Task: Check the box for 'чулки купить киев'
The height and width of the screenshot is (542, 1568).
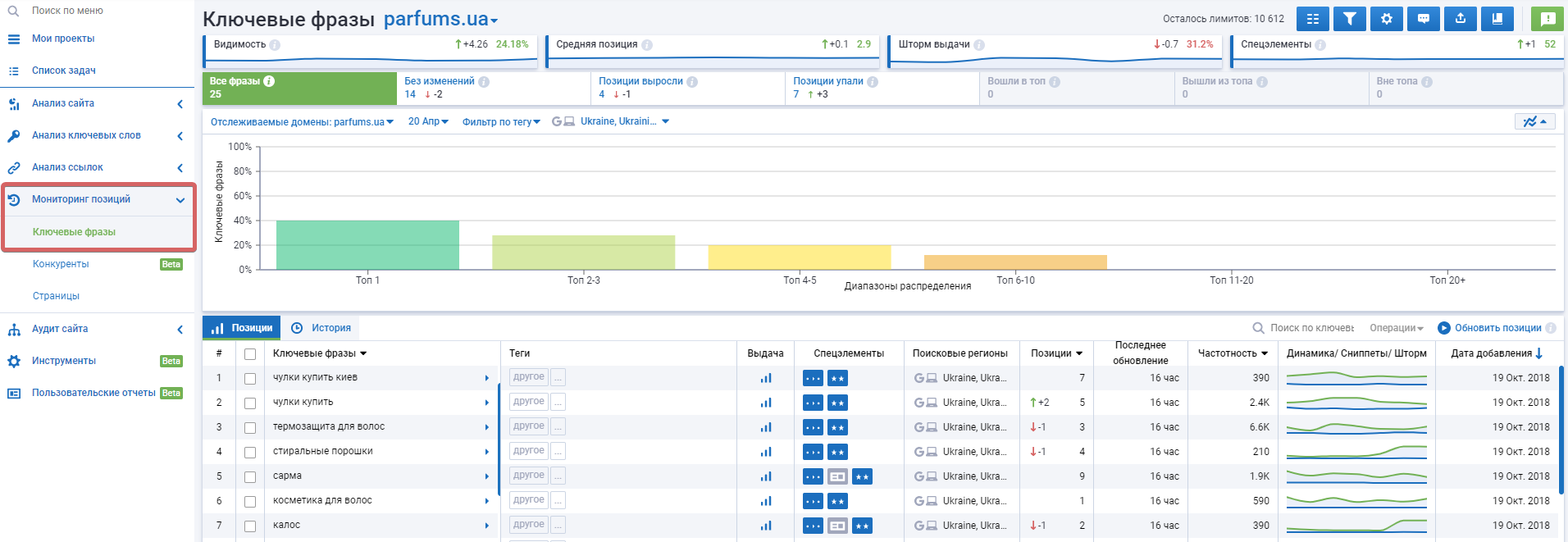Action: click(x=250, y=379)
